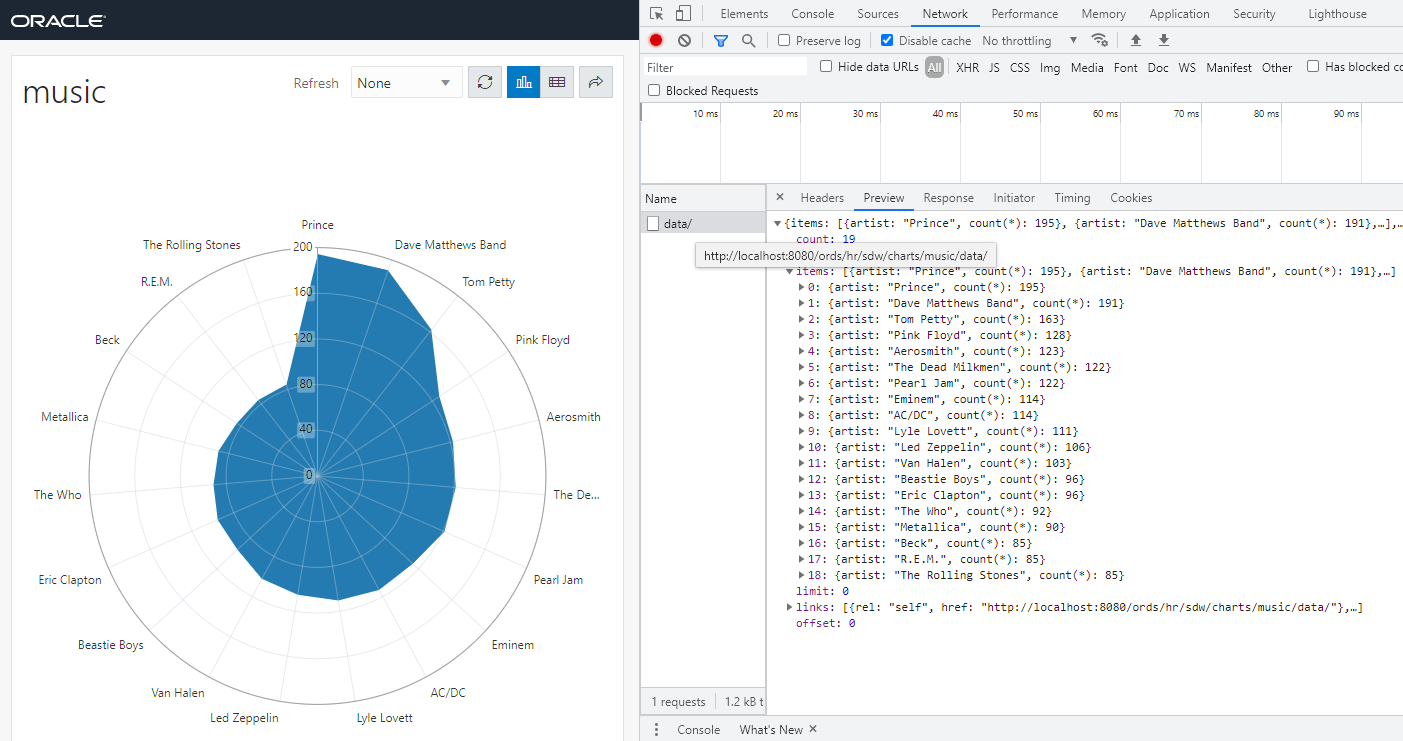Enable Preserve log checkbox

tap(784, 41)
